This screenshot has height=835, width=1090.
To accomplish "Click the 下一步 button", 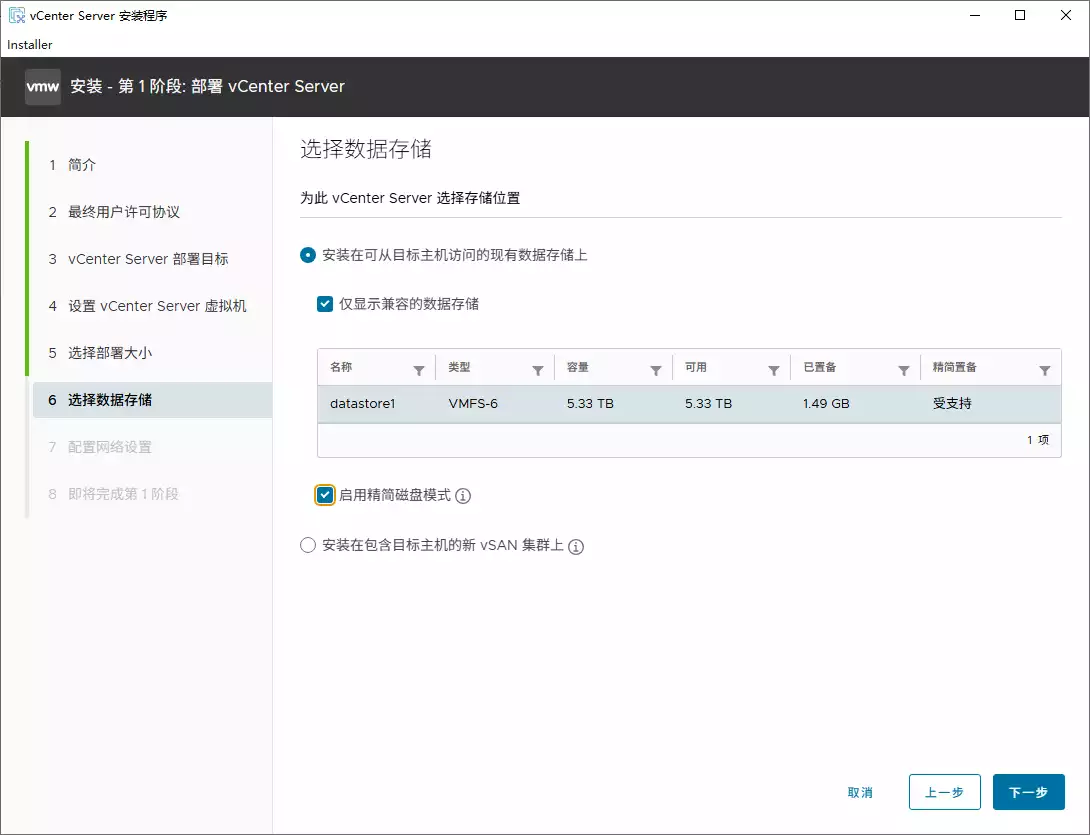I will coord(1028,792).
